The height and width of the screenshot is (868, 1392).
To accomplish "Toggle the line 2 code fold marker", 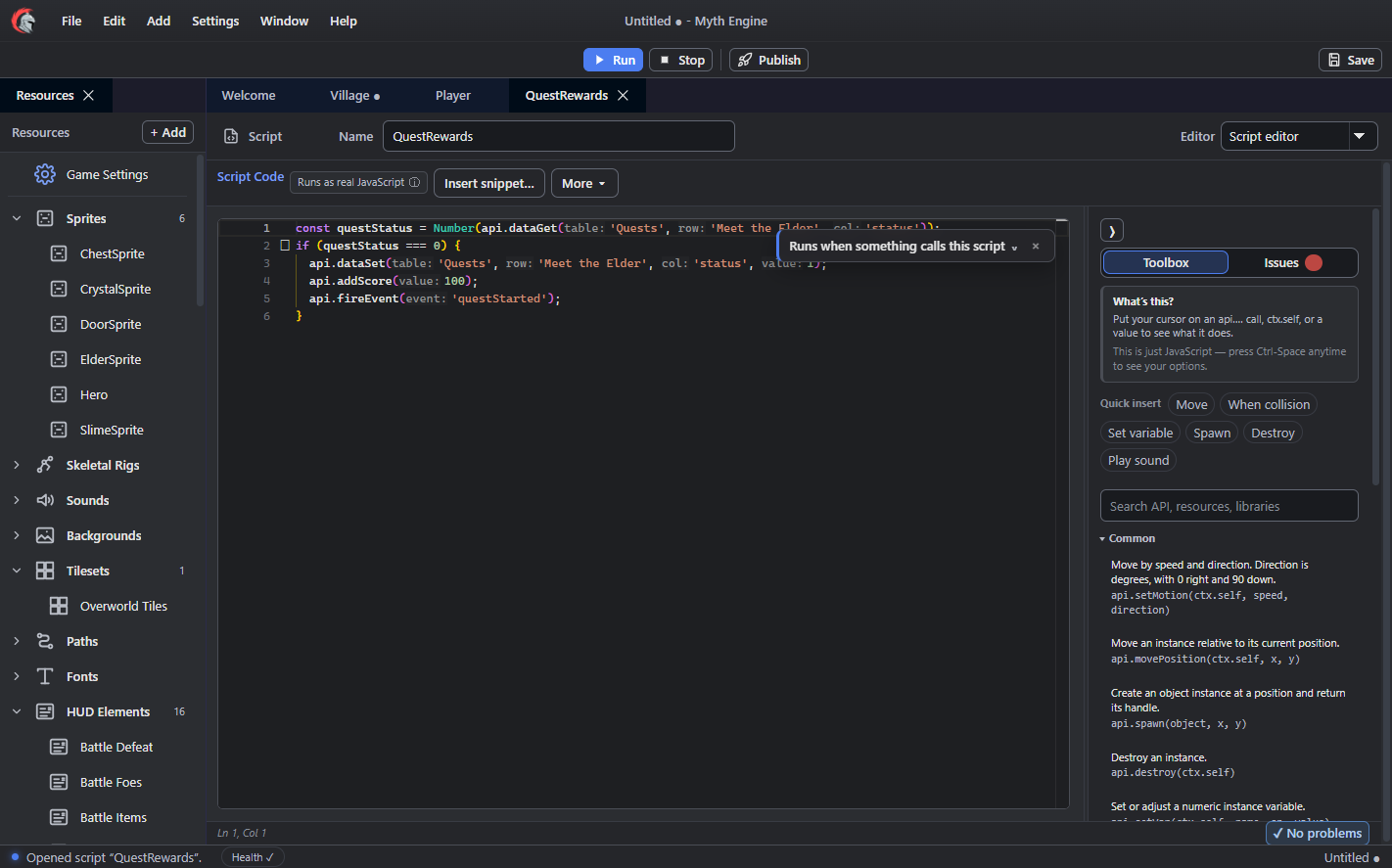I will coord(285,246).
